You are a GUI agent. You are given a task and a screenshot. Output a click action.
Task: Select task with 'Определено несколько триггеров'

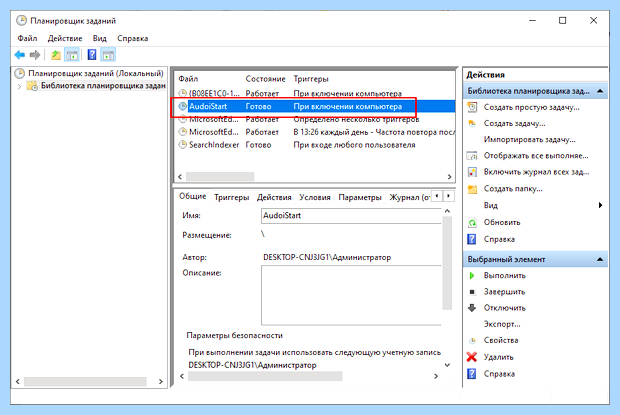[x=315, y=119]
